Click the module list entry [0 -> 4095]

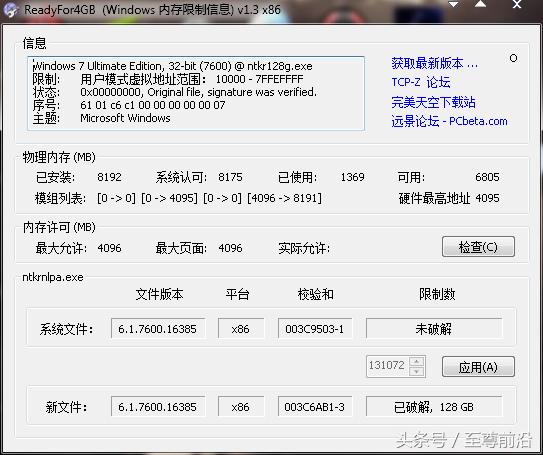click(169, 198)
